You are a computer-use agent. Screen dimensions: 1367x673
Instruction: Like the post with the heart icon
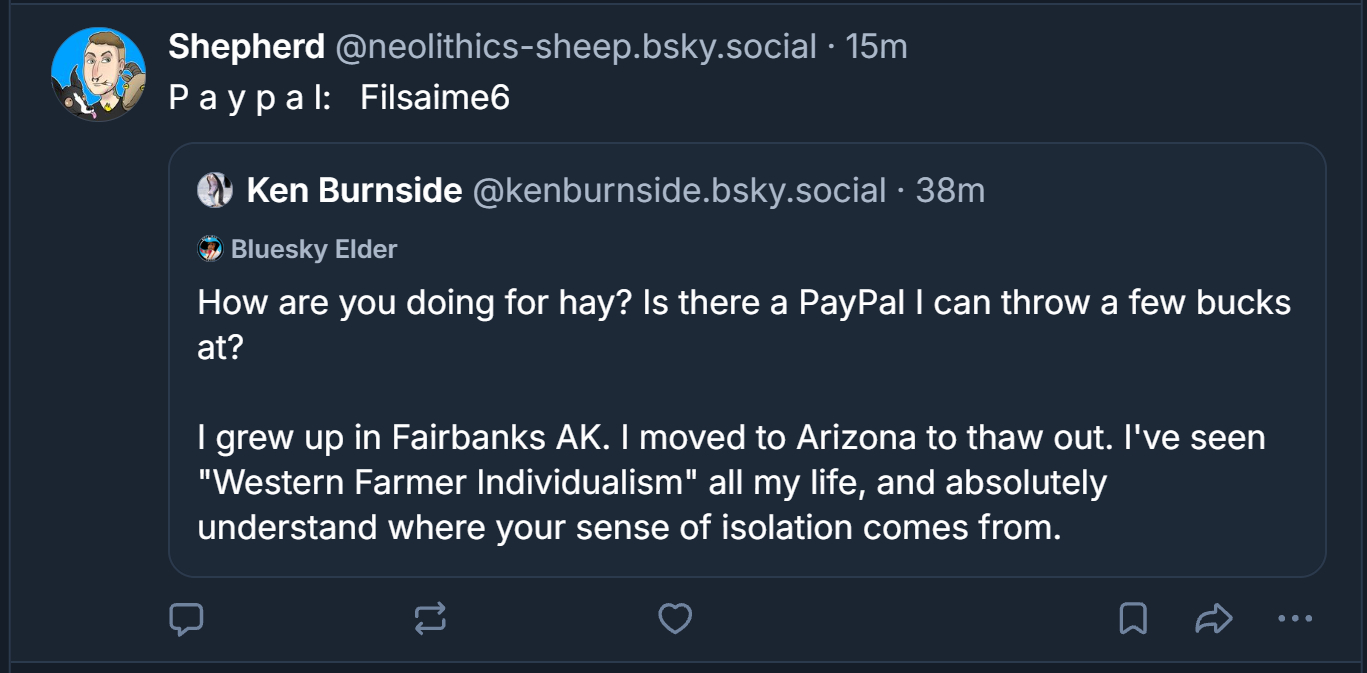coord(675,620)
